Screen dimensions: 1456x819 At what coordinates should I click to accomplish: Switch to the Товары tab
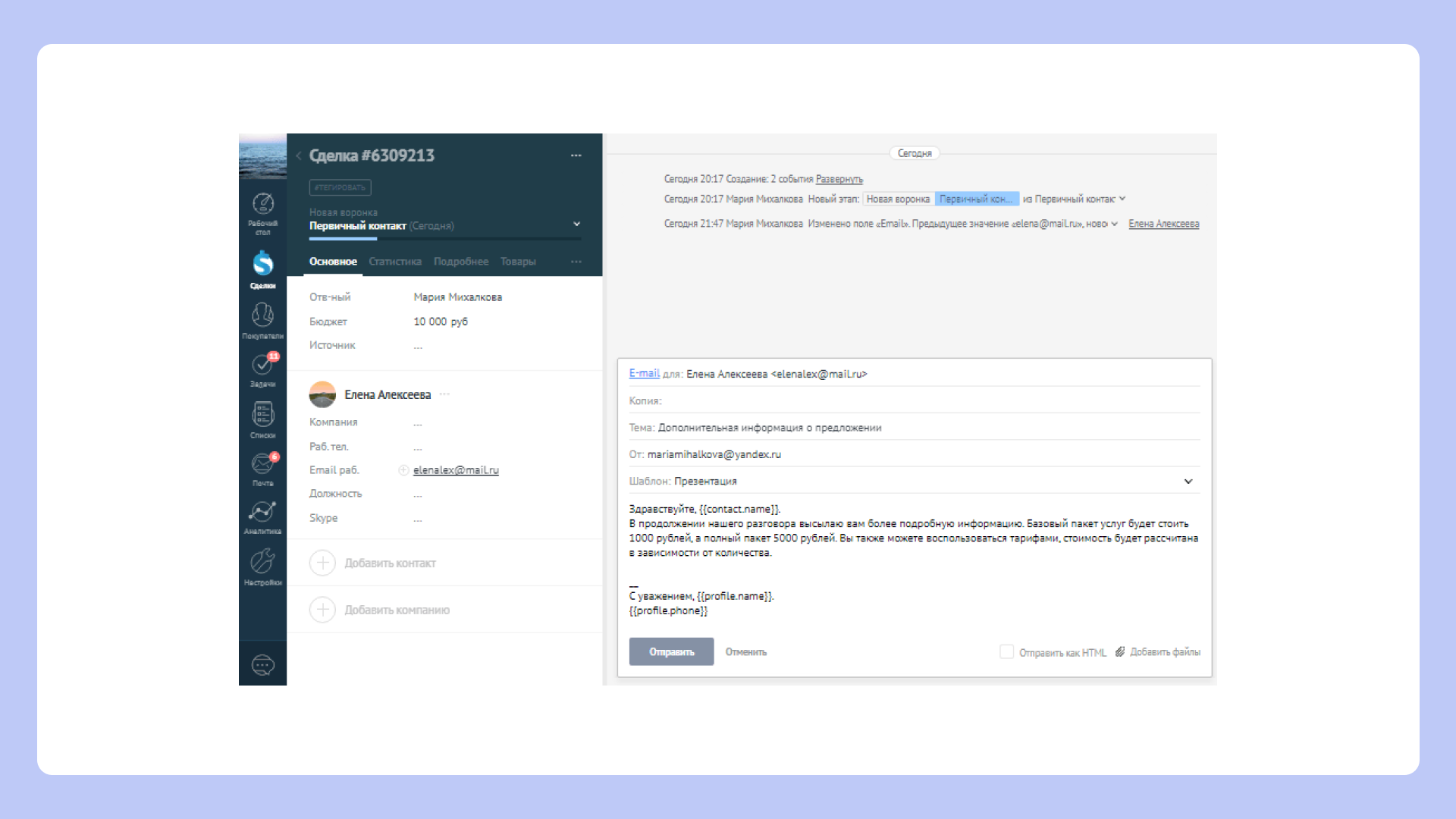[x=518, y=262]
